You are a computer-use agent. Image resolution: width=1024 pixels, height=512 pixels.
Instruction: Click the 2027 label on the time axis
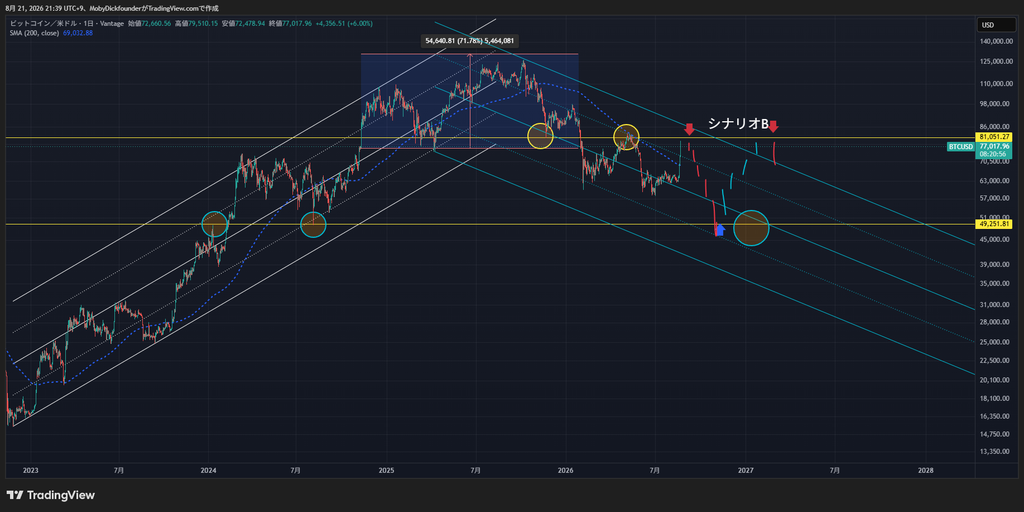click(746, 470)
